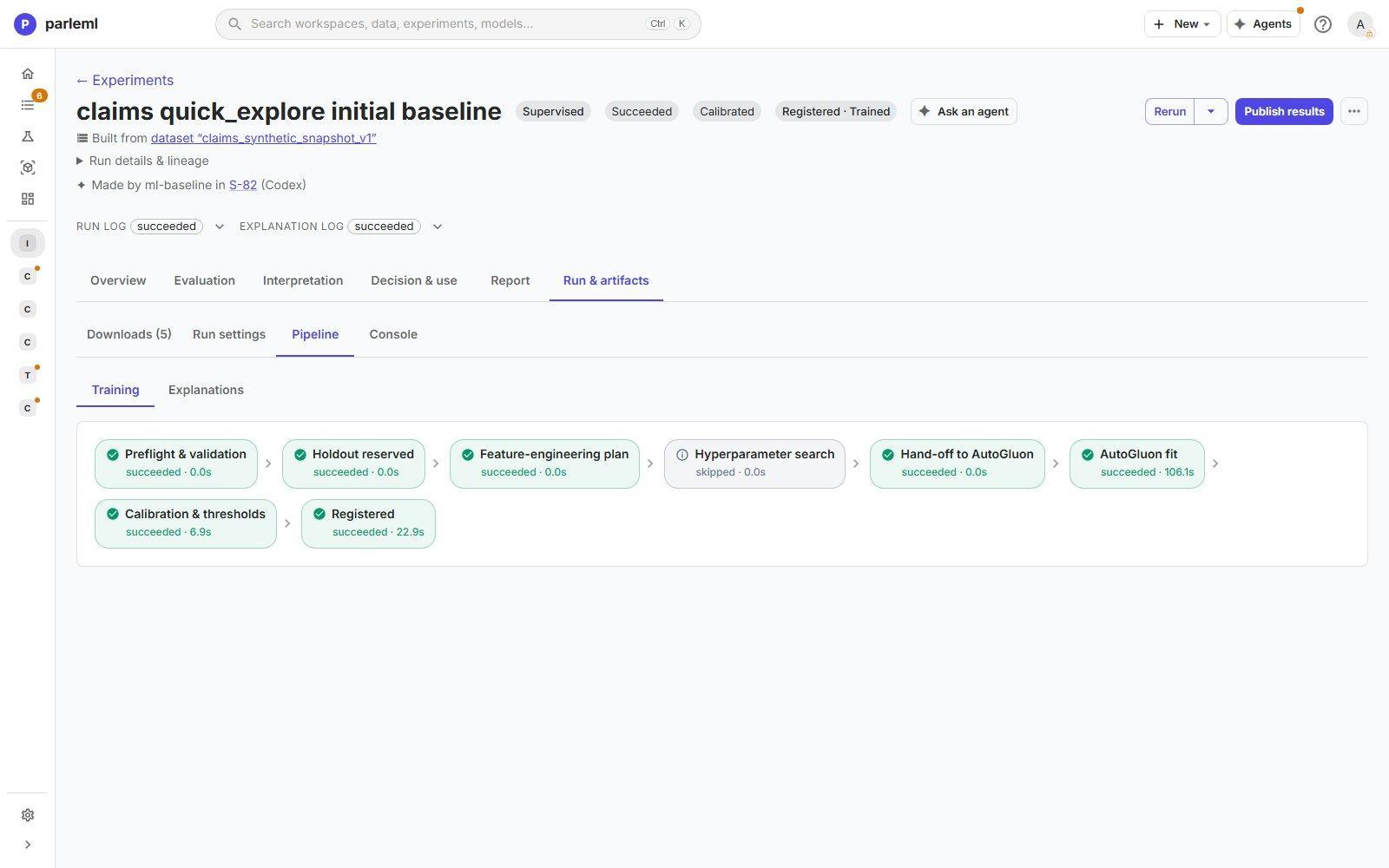Viewport: 1389px width, 868px height.
Task: Open the Run settings sub-tab
Action: coord(229,334)
